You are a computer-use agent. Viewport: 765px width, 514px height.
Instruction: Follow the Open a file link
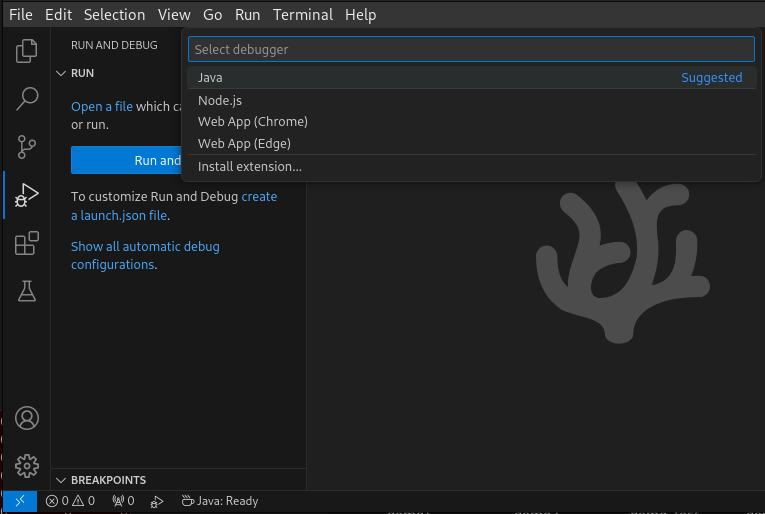[101, 106]
